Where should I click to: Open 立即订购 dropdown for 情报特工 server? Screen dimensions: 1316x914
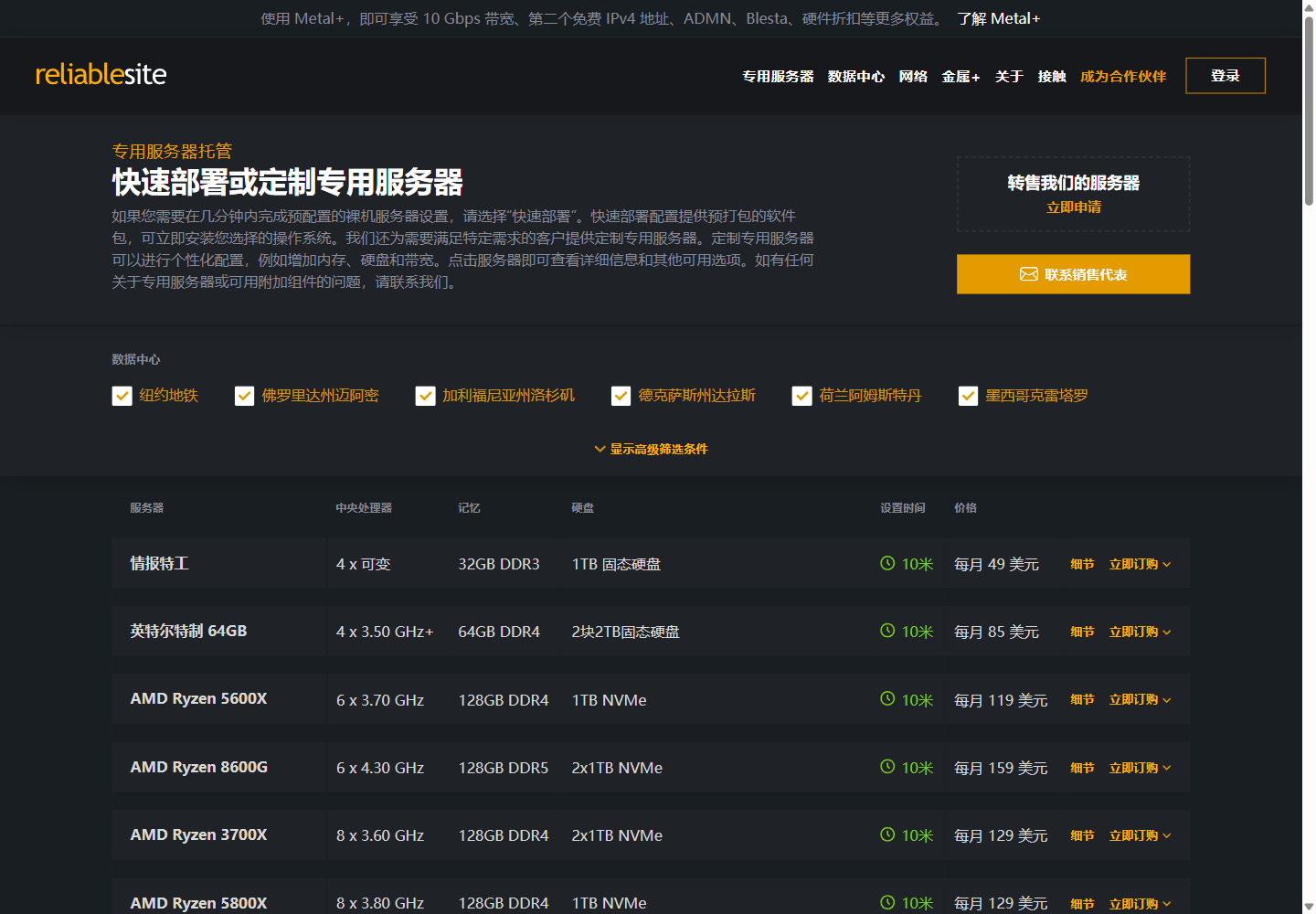[x=1140, y=564]
